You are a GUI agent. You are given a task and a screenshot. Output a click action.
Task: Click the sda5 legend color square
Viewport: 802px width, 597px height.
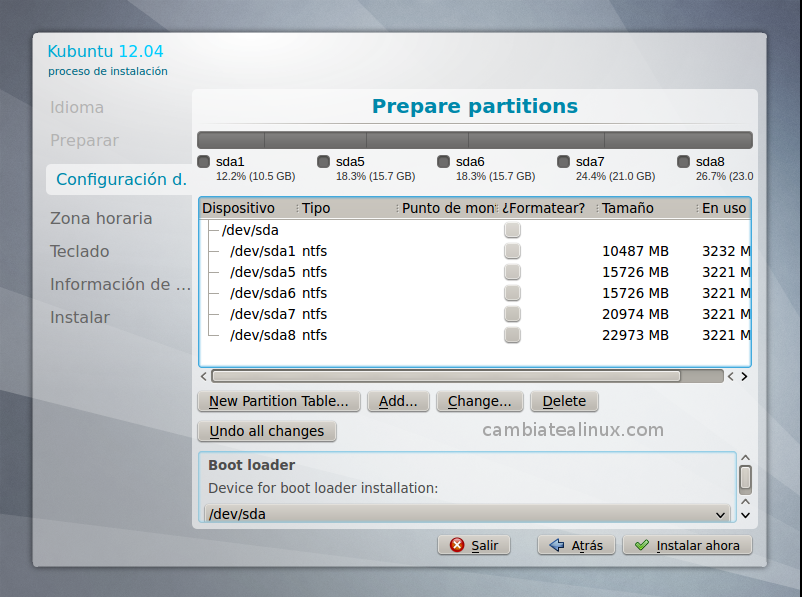pyautogui.click(x=323, y=162)
